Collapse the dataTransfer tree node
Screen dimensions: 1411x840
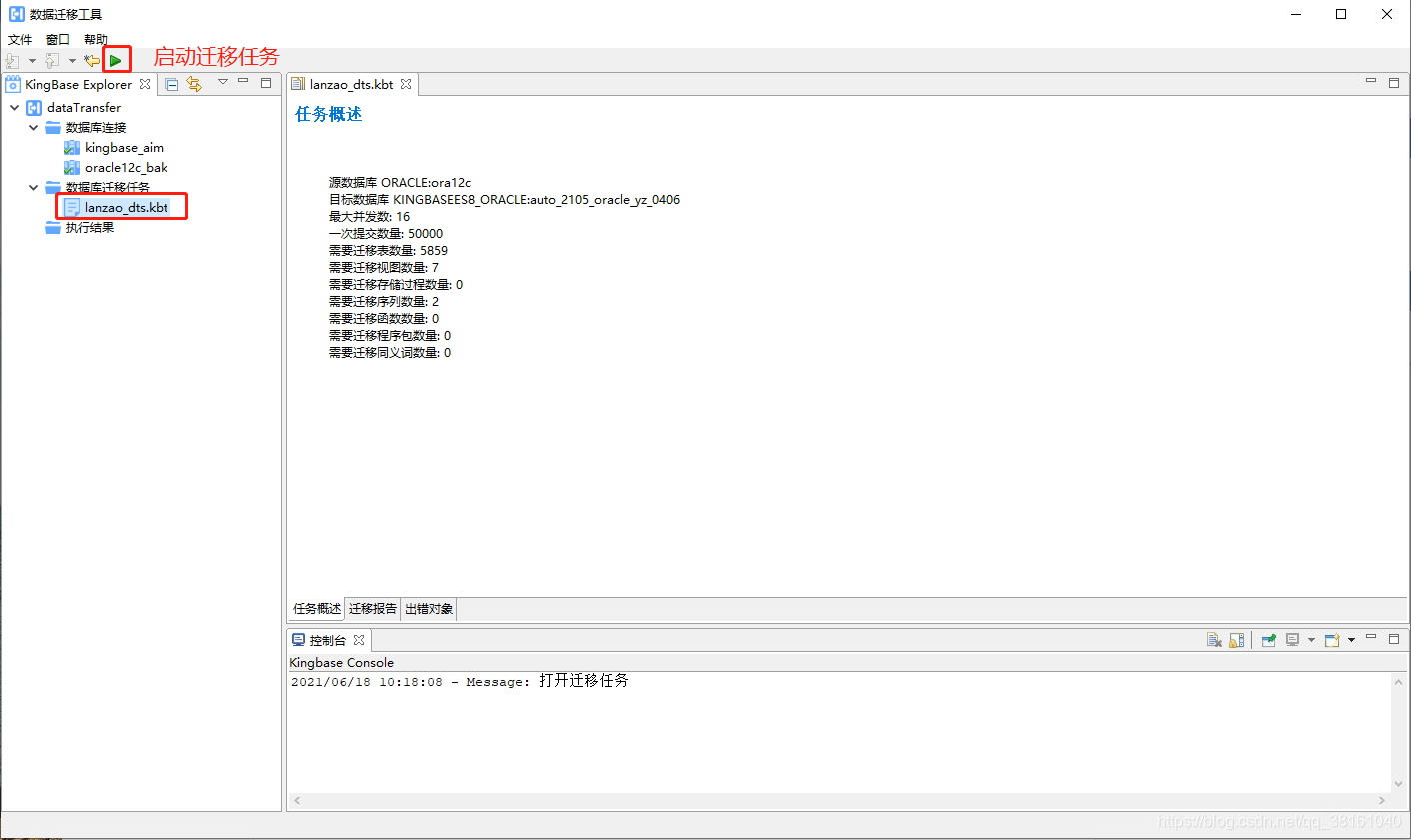[x=14, y=107]
